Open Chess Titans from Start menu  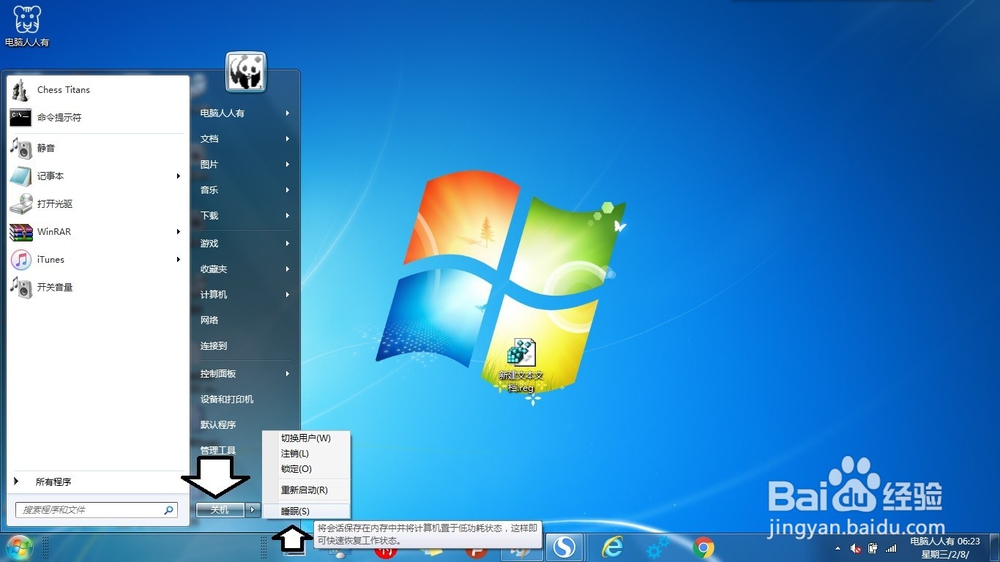click(x=98, y=90)
